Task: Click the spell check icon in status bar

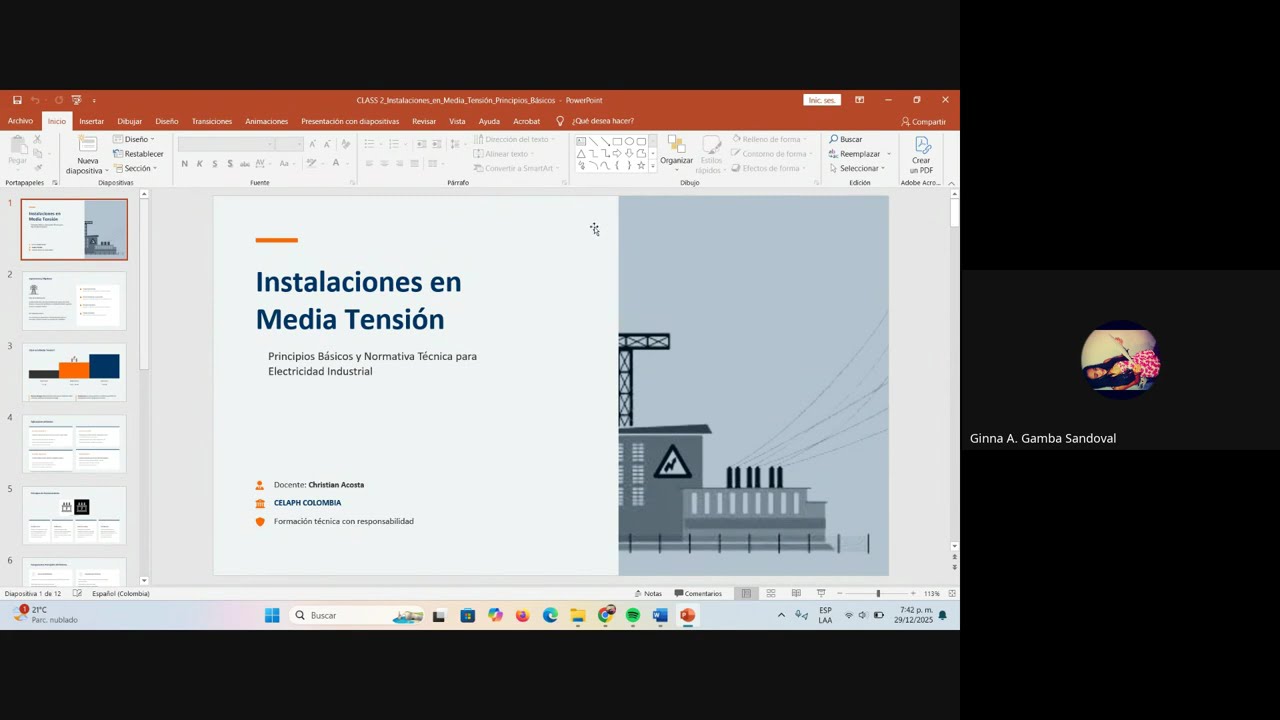Action: tap(77, 593)
